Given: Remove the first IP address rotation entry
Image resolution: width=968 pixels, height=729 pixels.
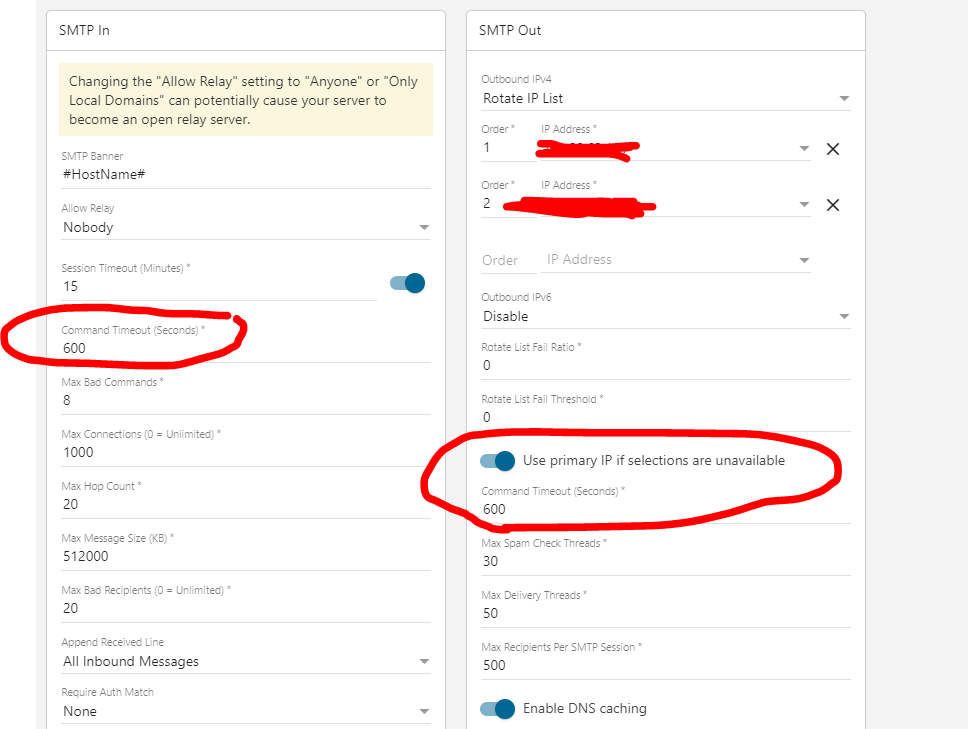Looking at the screenshot, I should tap(833, 148).
